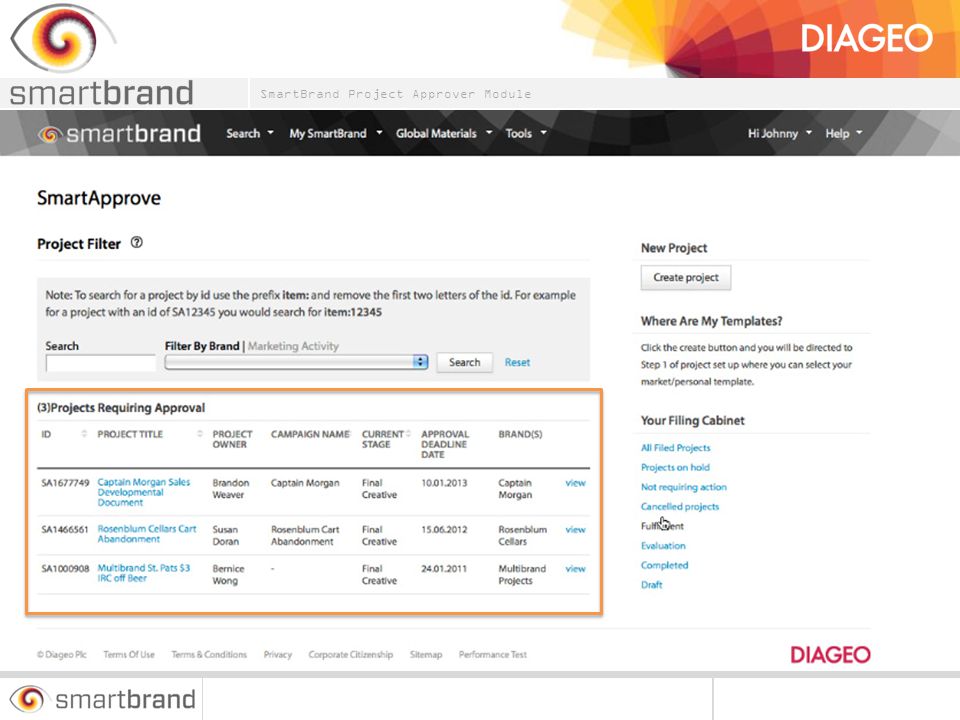The image size is (960, 720).
Task: Open the Draft filing cabinet link
Action: pos(651,585)
